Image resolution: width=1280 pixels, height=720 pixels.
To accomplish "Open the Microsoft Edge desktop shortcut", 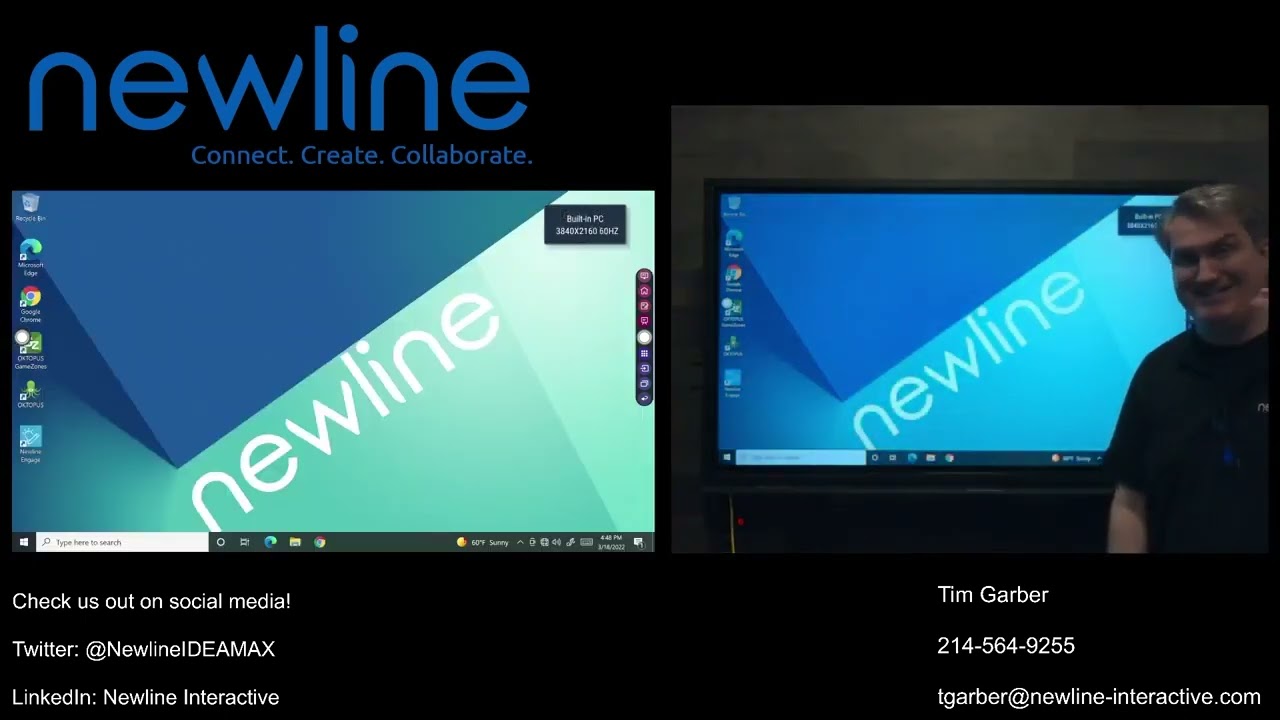I will (x=31, y=257).
